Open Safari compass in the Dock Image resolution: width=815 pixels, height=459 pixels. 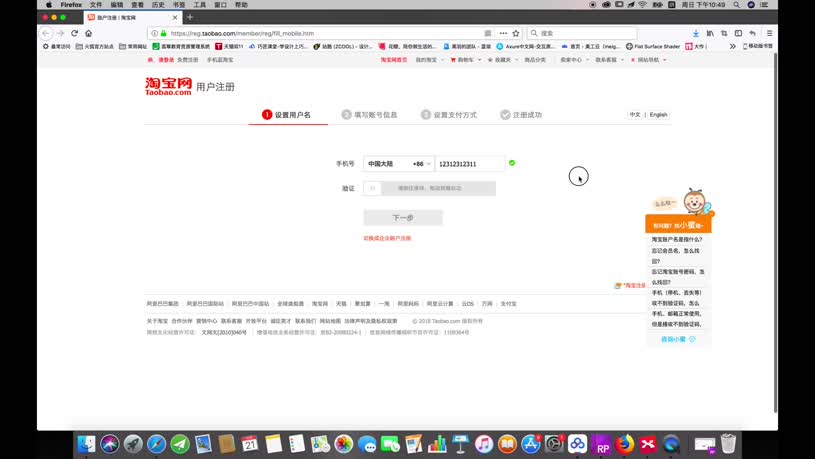(156, 444)
